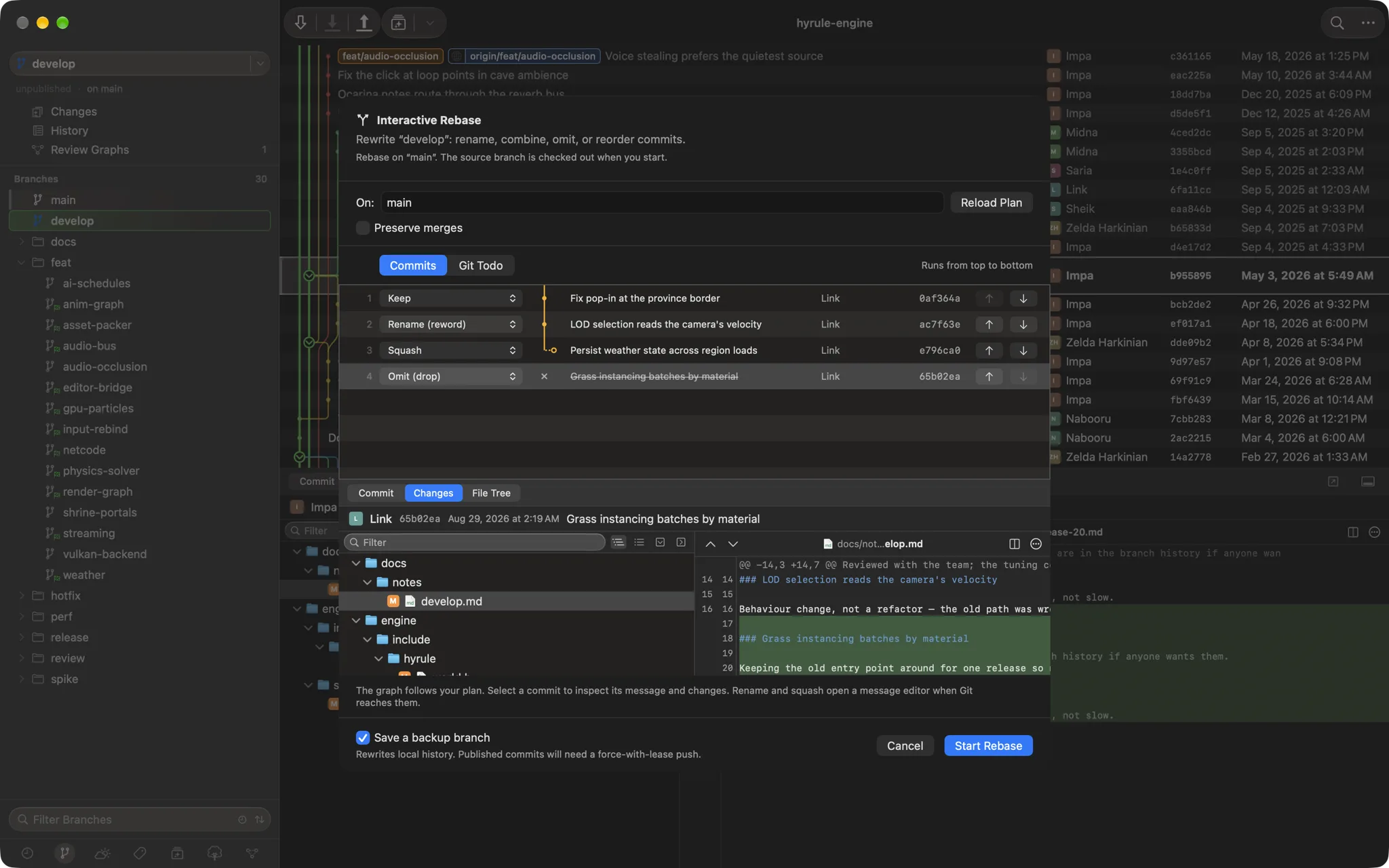Click the On: main branch field
Screen dimensions: 1389x868
[662, 202]
